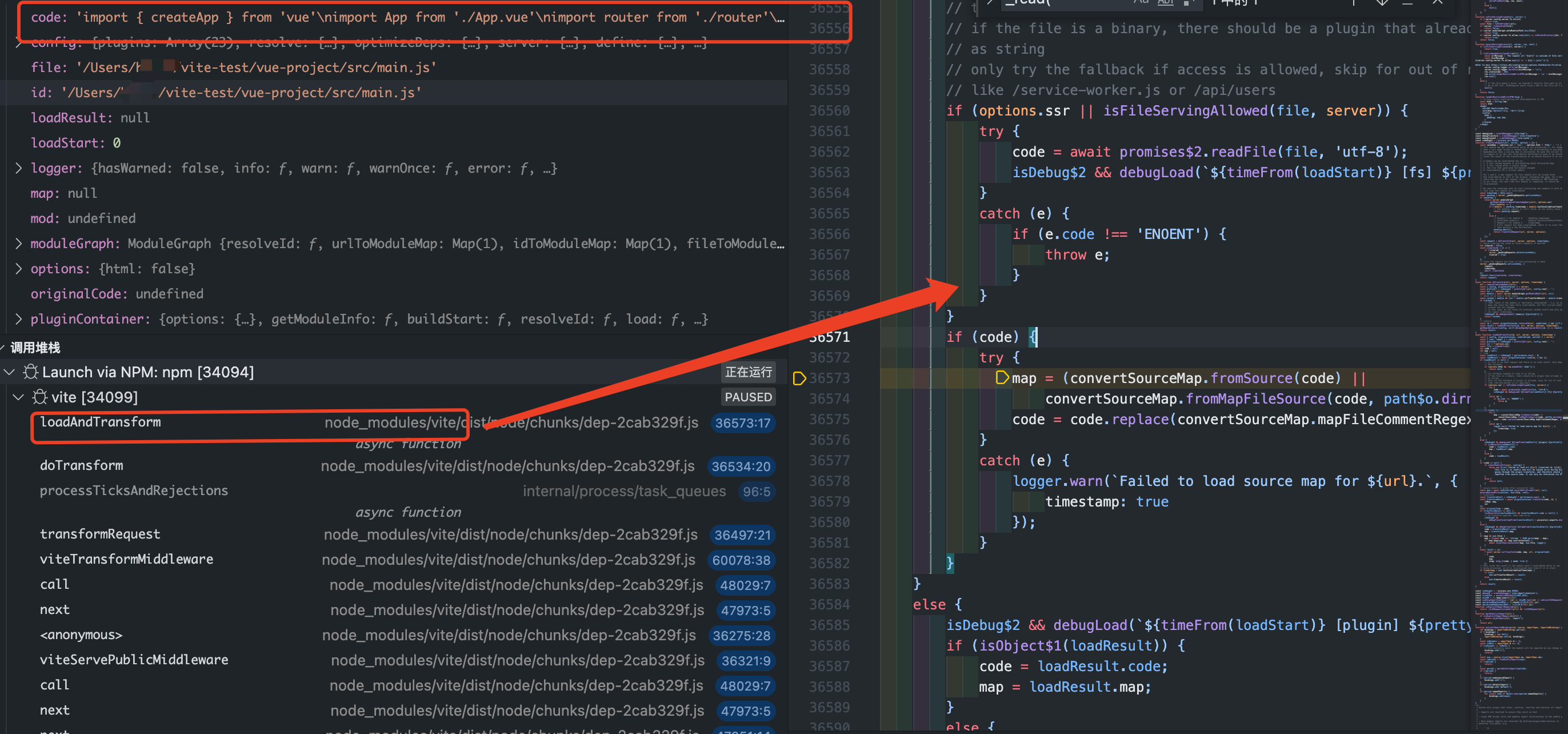Click the 36275:28 line badge
The width and height of the screenshot is (1568, 734).
pos(741,636)
